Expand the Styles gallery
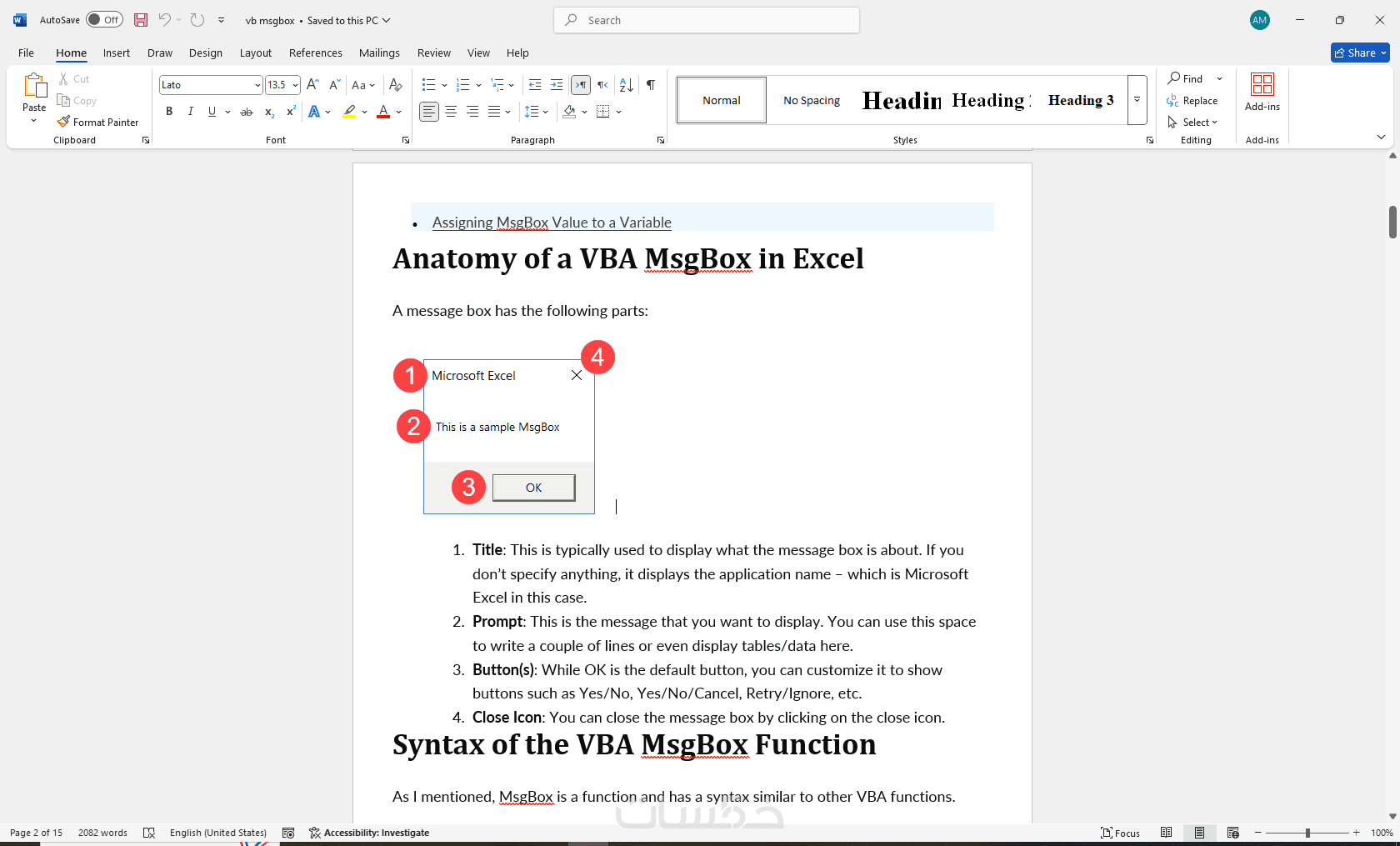 (x=1137, y=100)
